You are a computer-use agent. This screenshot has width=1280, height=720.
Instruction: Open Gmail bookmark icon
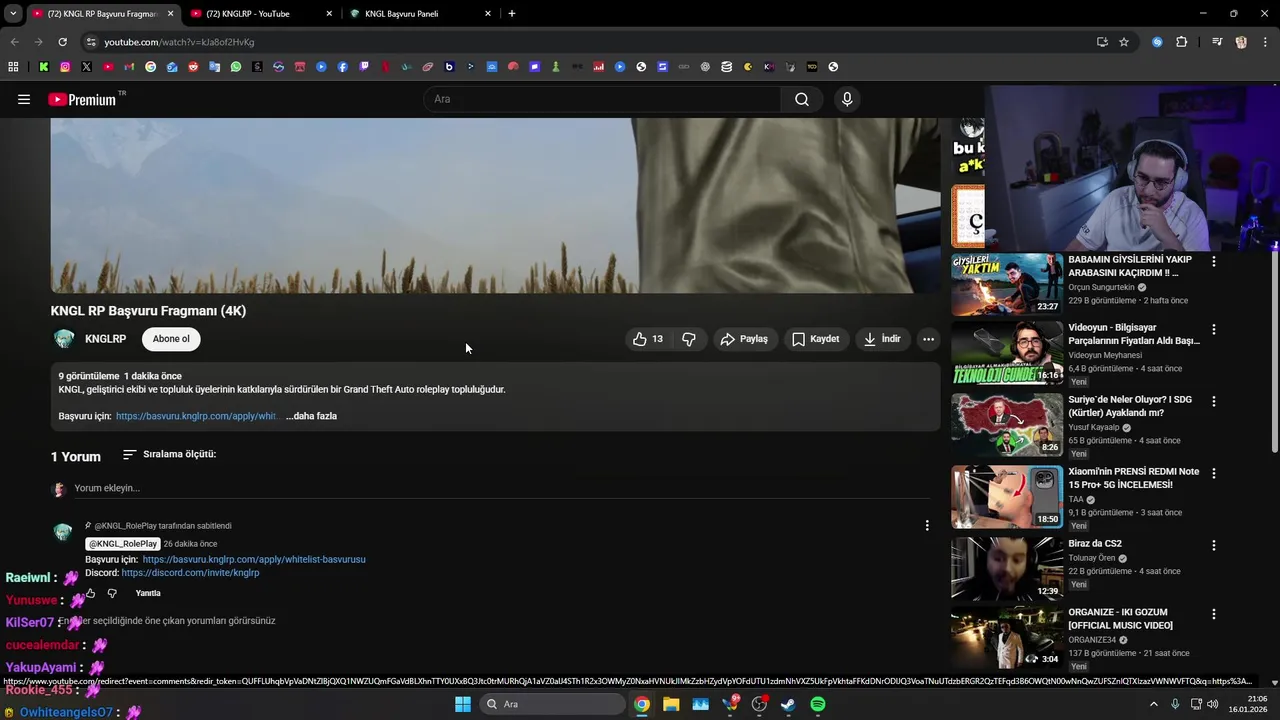pos(129,67)
